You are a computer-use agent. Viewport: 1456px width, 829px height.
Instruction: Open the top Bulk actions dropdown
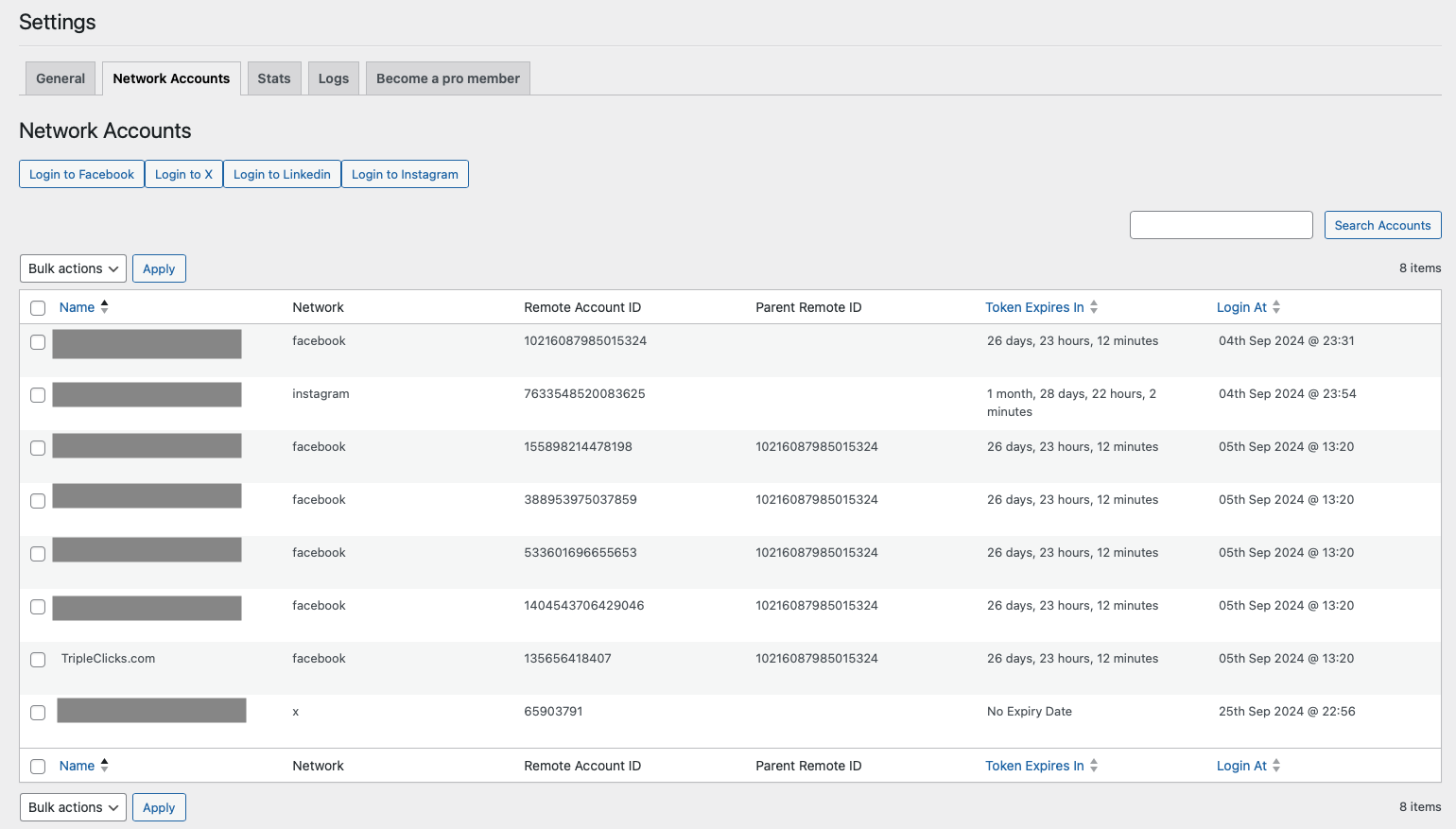[x=73, y=268]
